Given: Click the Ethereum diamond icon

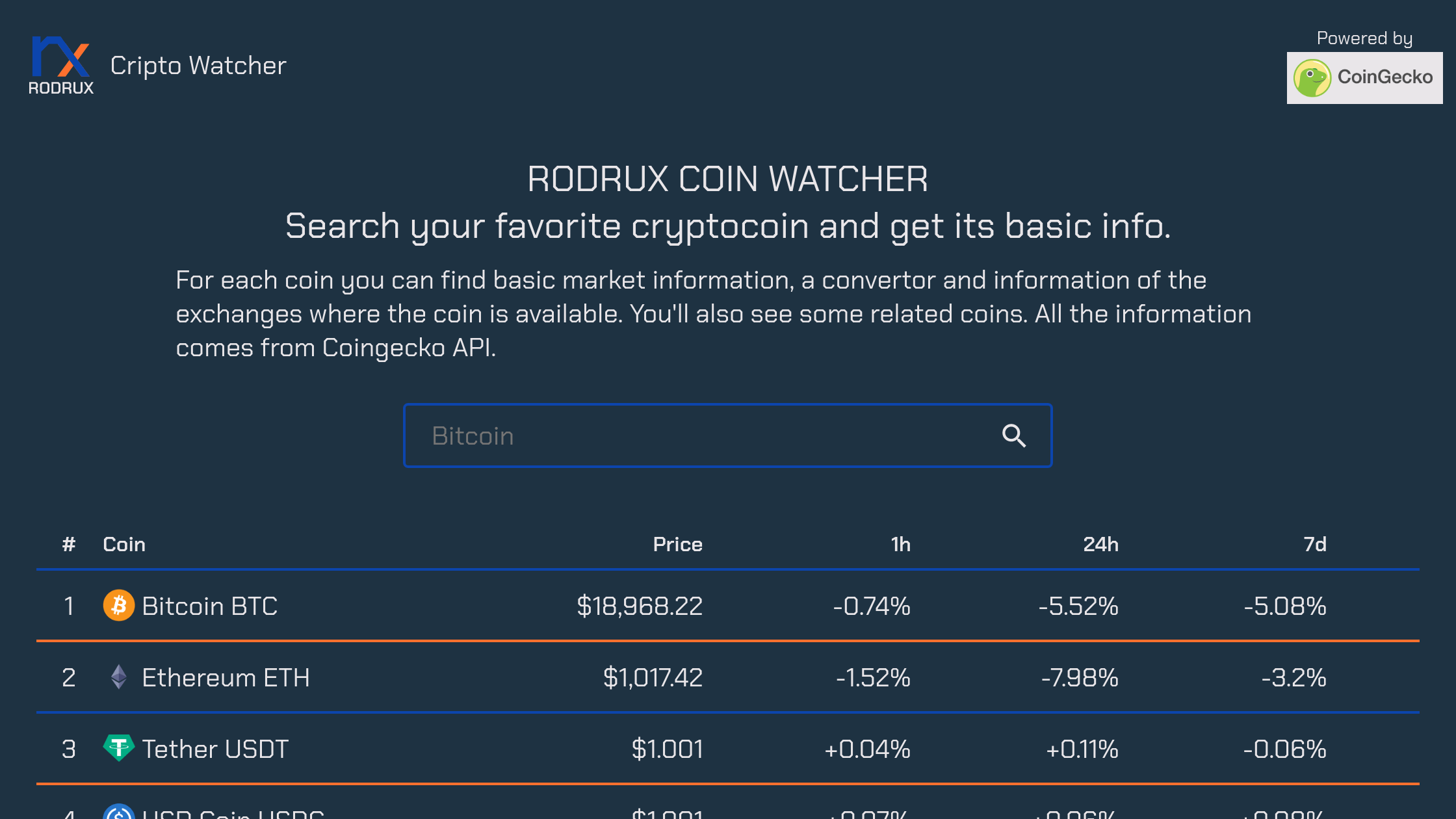Looking at the screenshot, I should 119,677.
